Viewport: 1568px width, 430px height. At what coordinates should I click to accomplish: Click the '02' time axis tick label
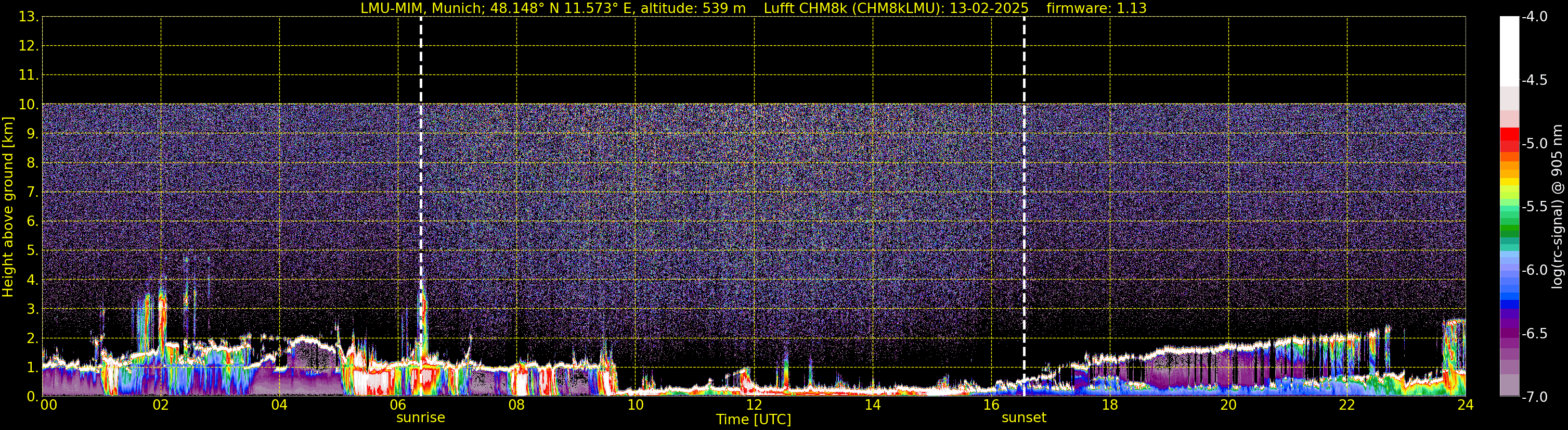(x=161, y=405)
